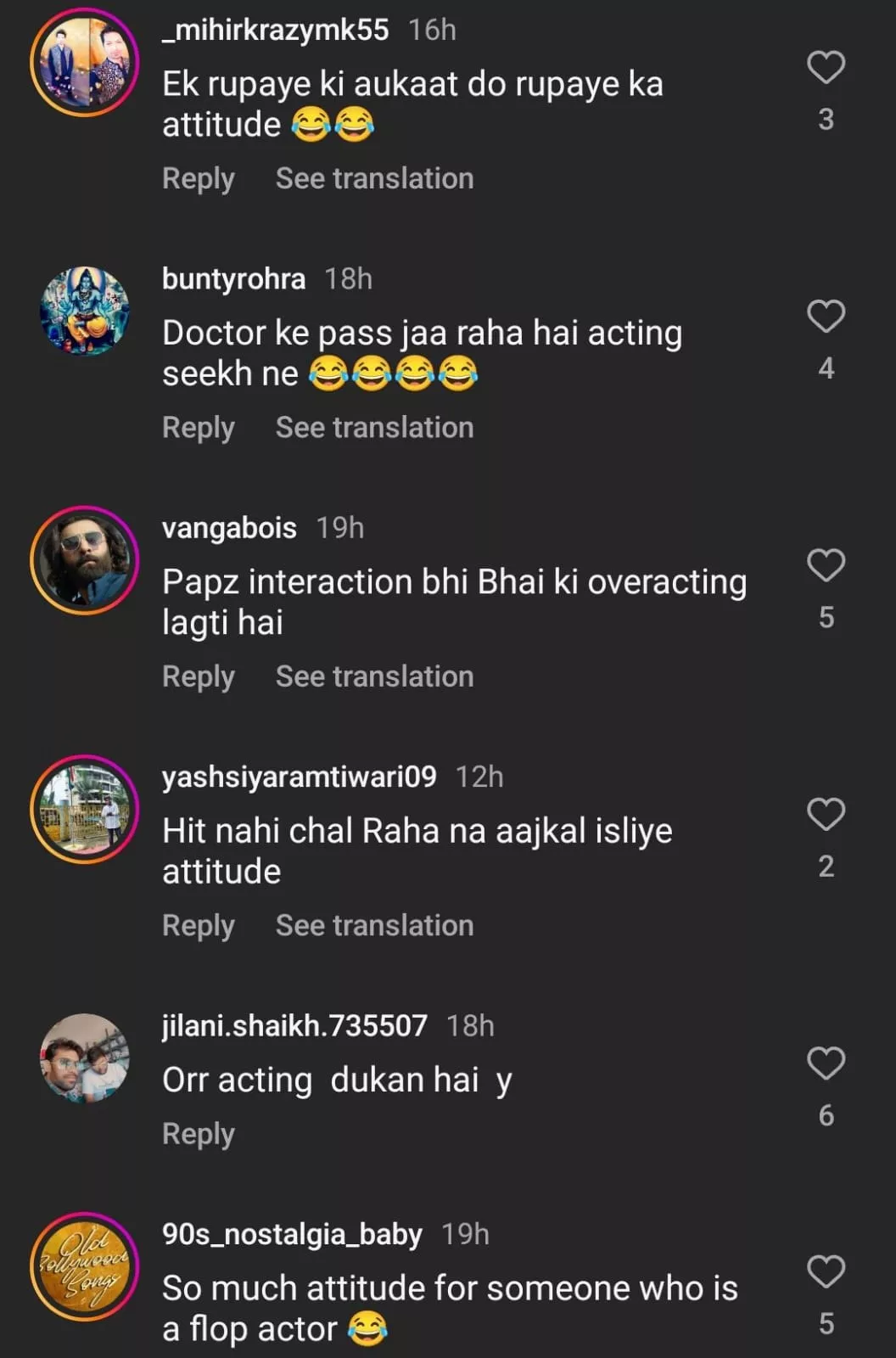View vangabois's story from avatar
The image size is (896, 1358).
pyautogui.click(x=84, y=559)
